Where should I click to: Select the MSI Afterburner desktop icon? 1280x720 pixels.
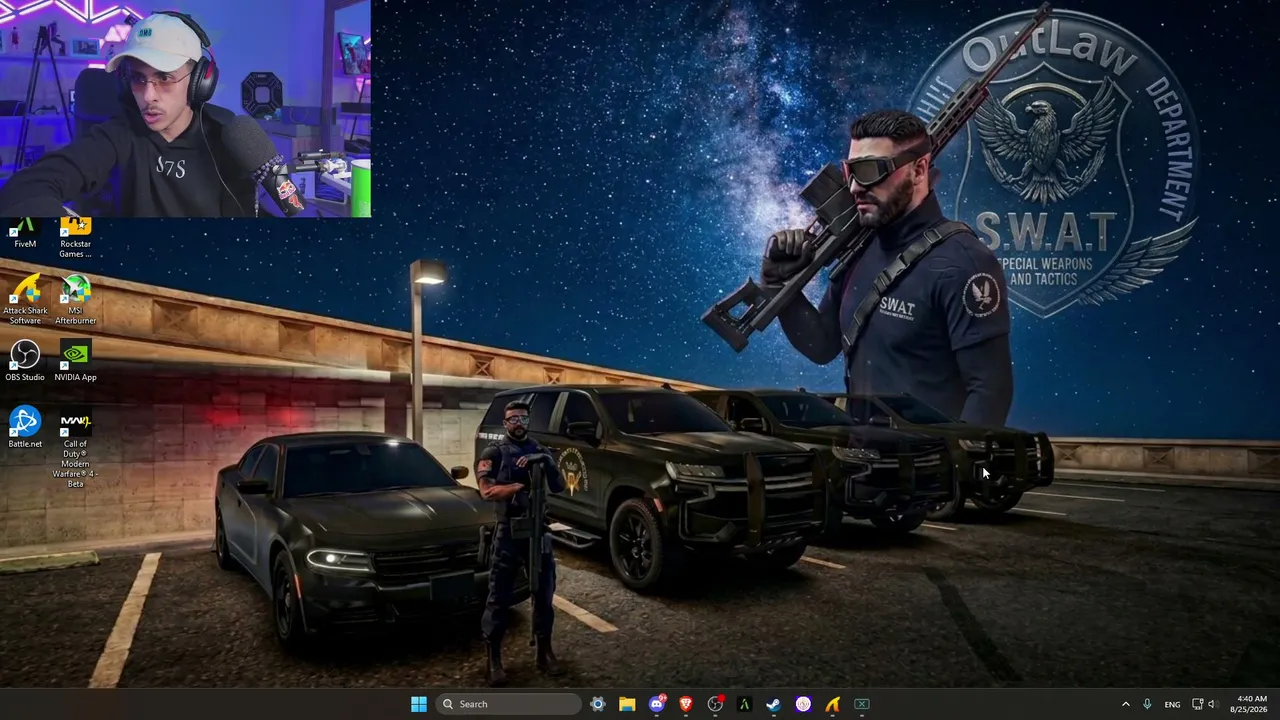pos(75,300)
